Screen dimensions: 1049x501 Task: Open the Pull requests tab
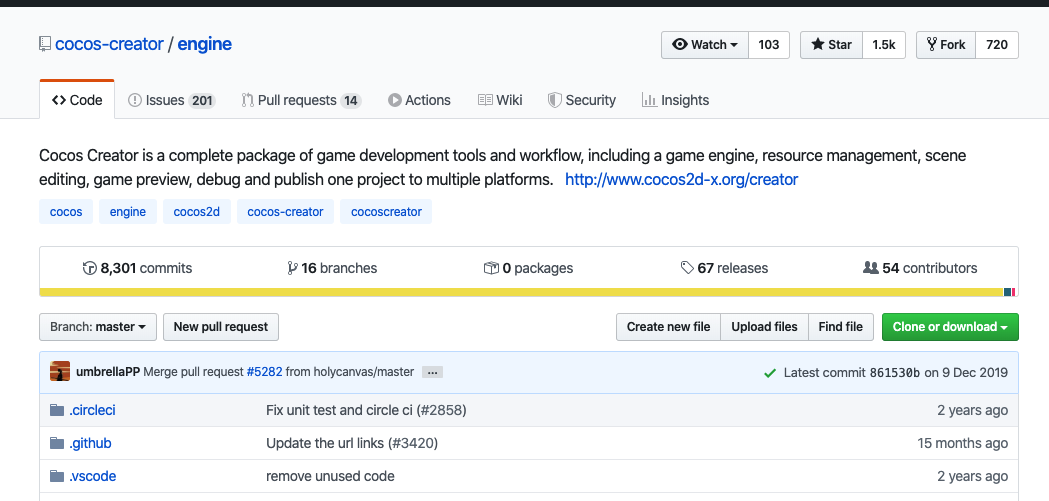[301, 100]
